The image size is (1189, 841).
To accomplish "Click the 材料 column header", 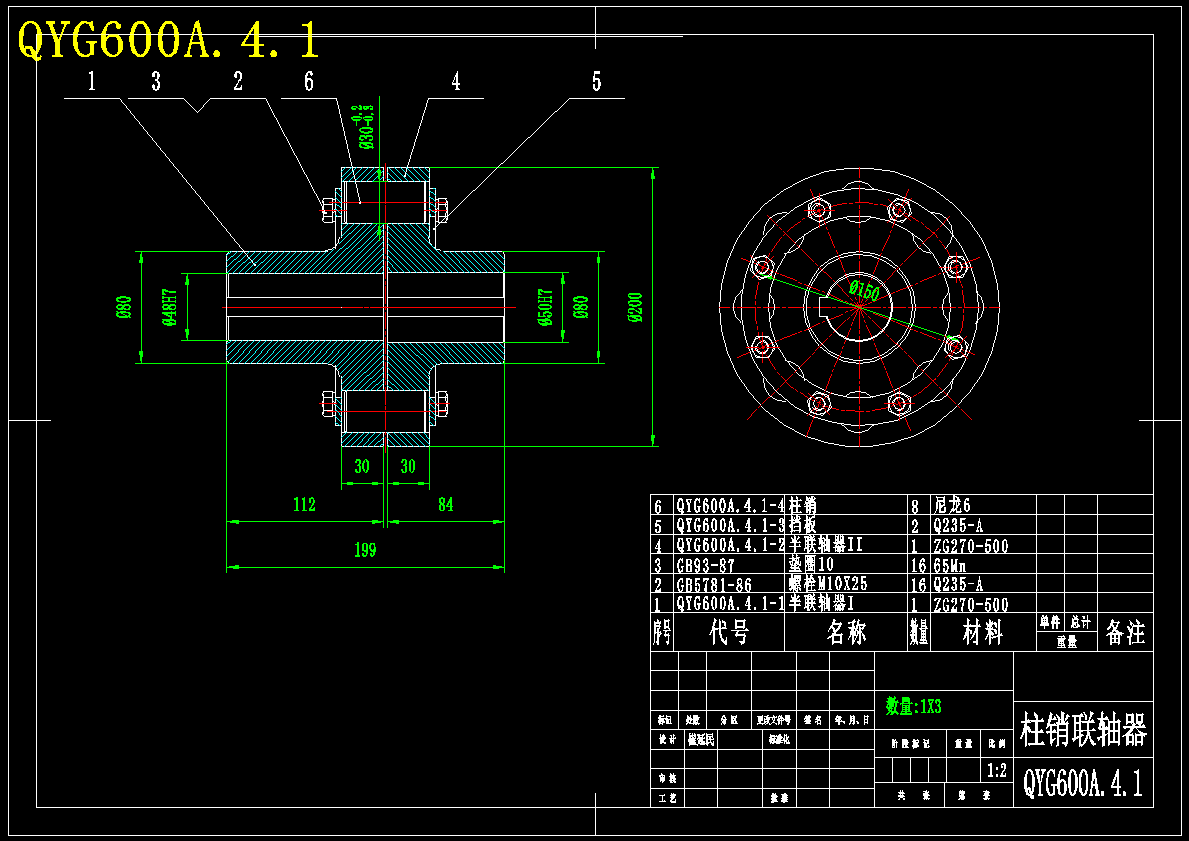I will [983, 632].
